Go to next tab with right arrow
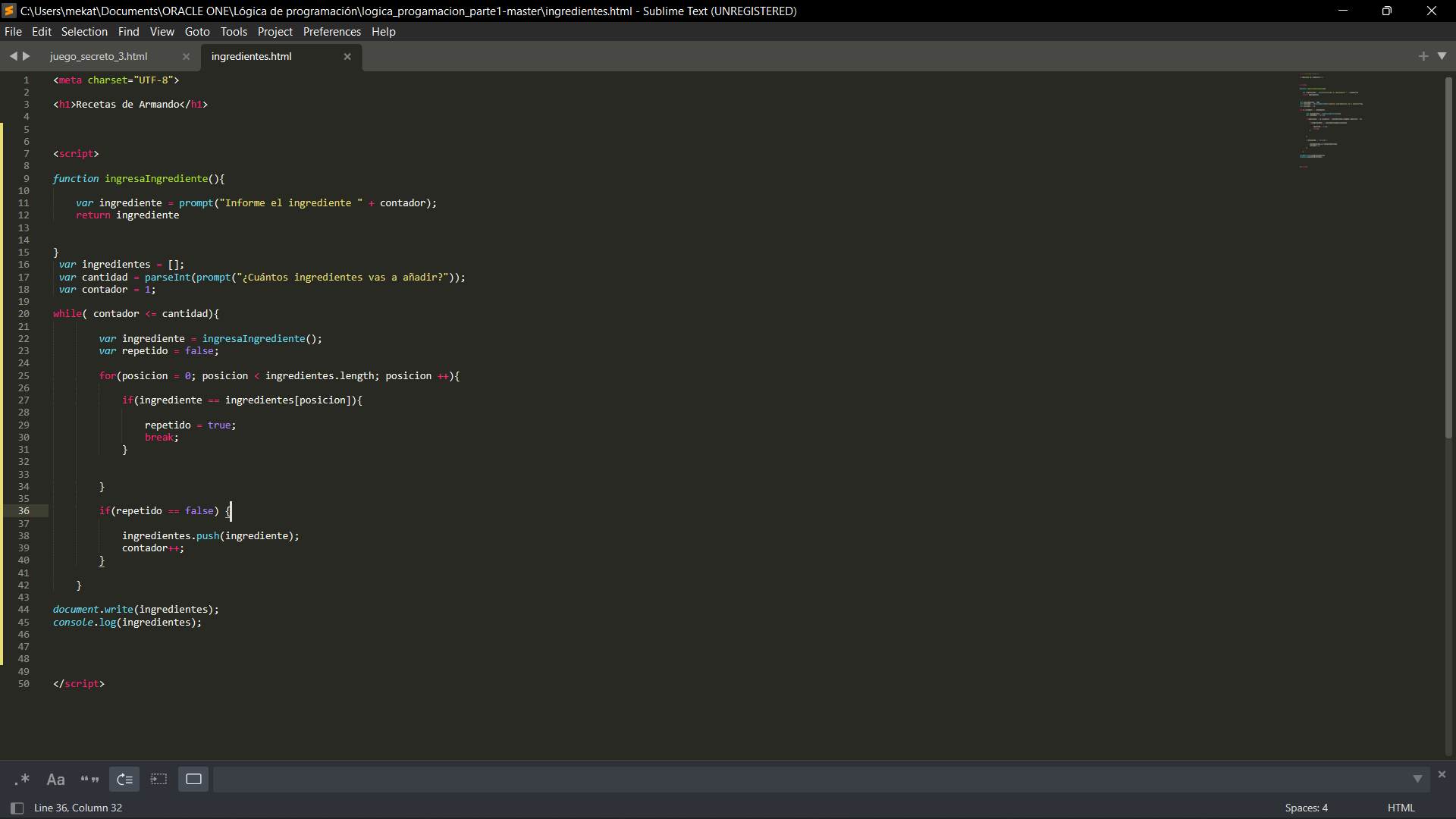Screen dimensions: 1456x819 [x=27, y=56]
